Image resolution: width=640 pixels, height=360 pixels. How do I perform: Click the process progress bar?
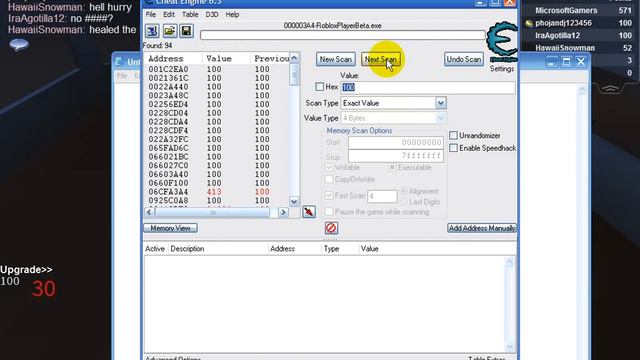click(343, 35)
